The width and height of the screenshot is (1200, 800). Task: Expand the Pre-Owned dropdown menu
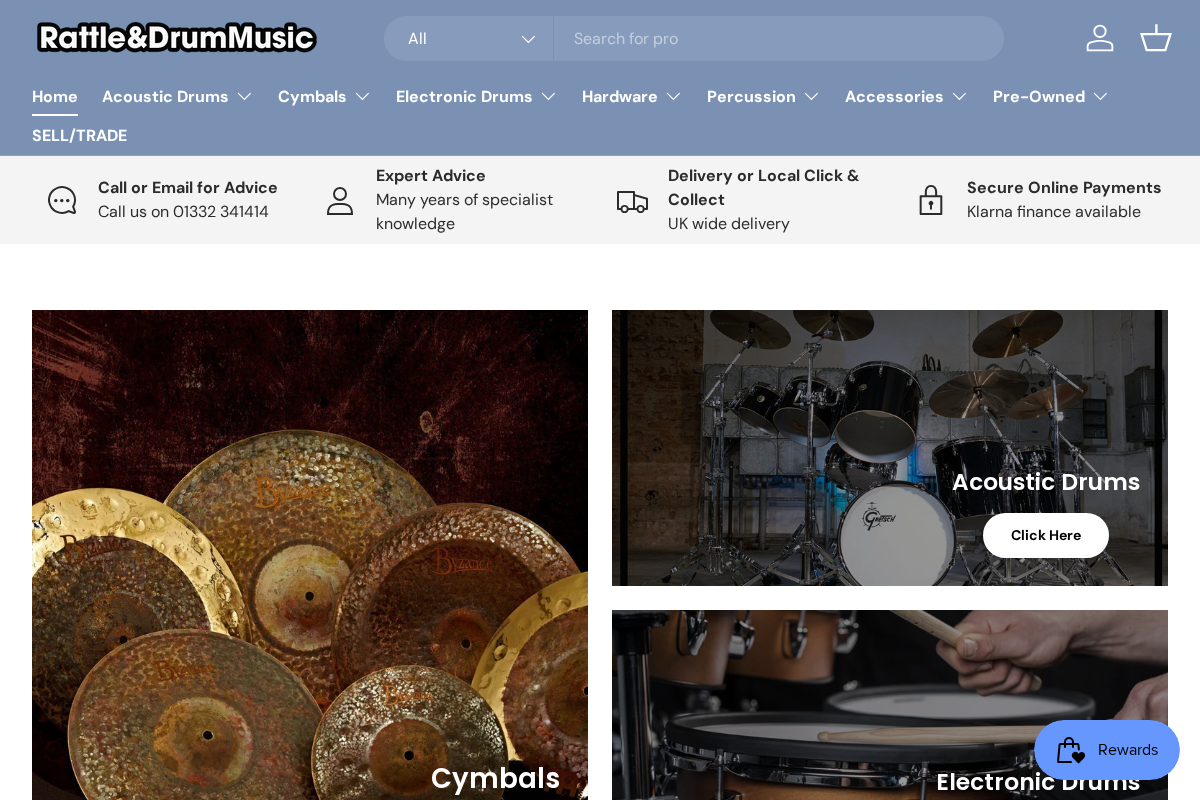tap(1100, 97)
